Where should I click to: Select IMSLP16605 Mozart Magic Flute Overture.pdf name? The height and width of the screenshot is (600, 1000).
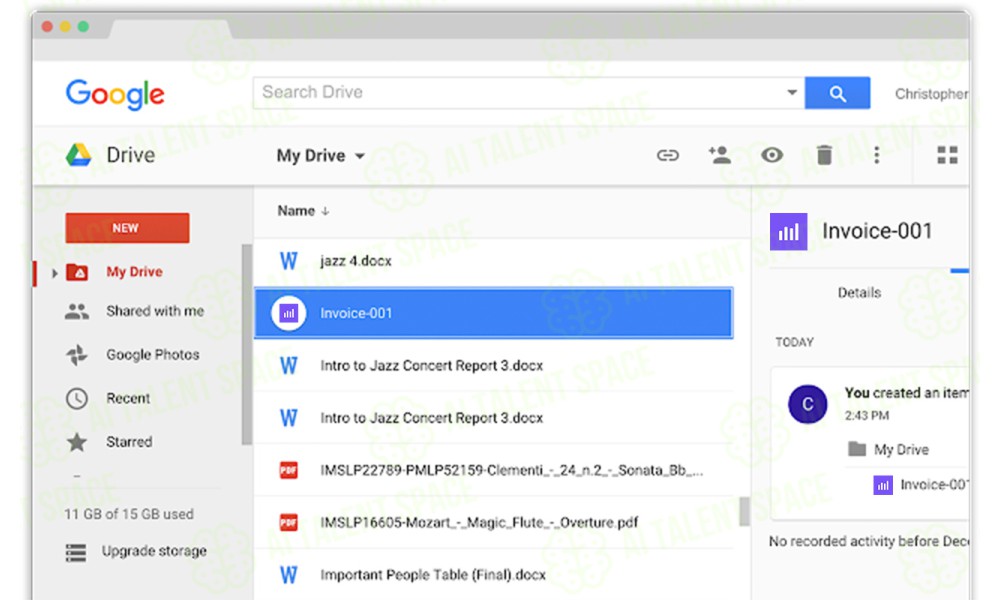point(479,522)
